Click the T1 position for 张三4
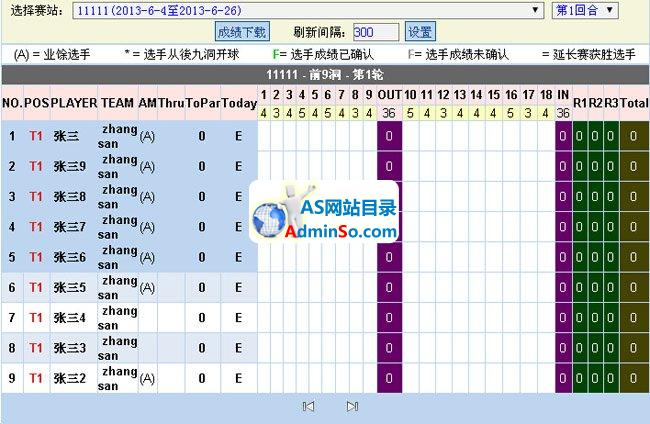Screen dimensions: 650x424 [x=36, y=317]
